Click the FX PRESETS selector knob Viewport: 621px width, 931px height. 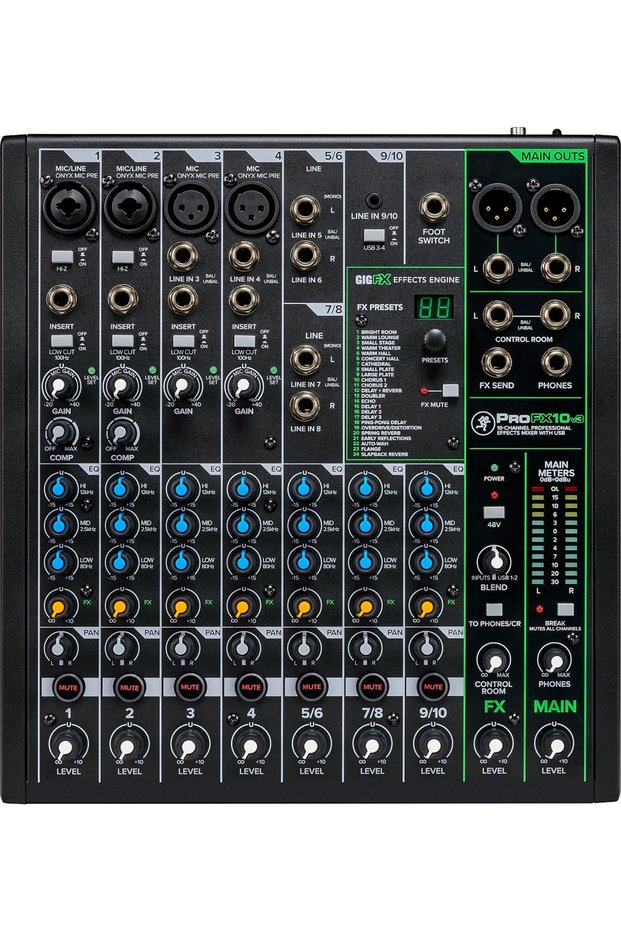[x=434, y=343]
